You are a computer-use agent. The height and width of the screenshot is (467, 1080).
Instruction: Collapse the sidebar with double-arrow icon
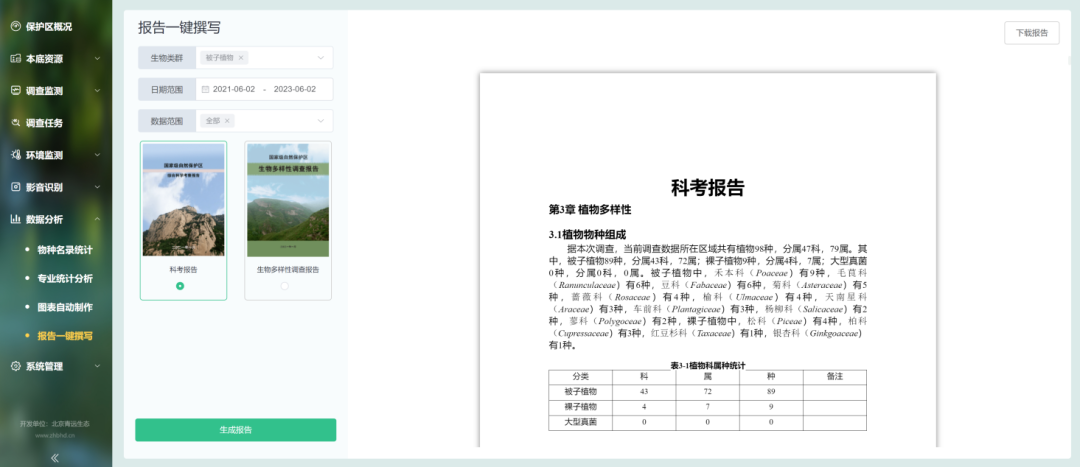pos(55,457)
